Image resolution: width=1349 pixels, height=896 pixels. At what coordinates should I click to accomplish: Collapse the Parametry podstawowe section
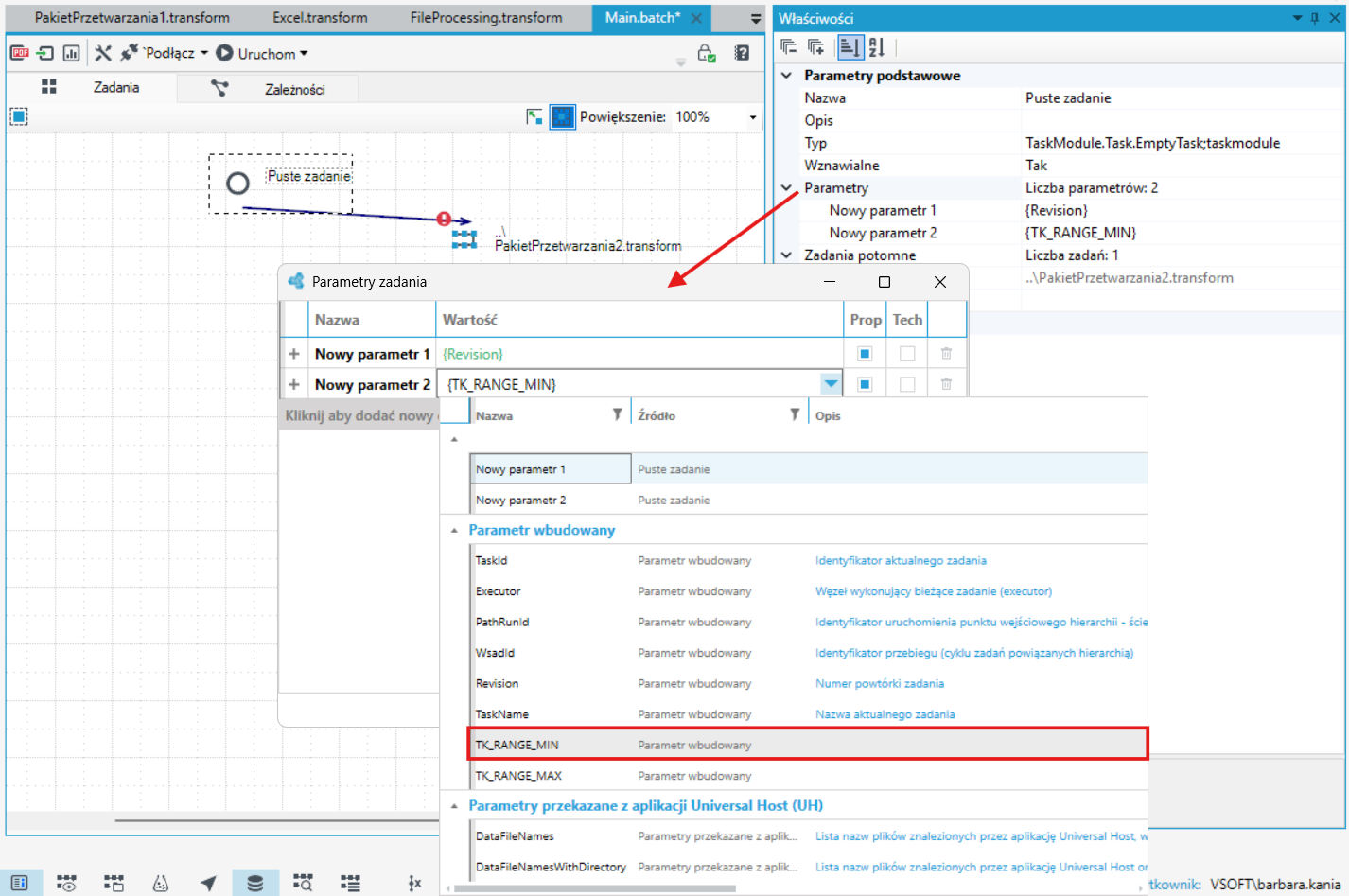click(786, 75)
